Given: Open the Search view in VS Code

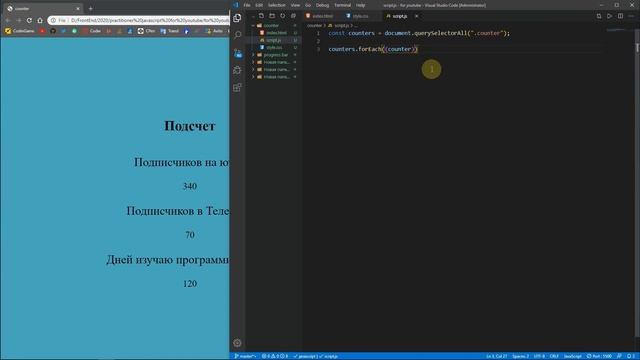Looking at the screenshot, I should coord(237,36).
